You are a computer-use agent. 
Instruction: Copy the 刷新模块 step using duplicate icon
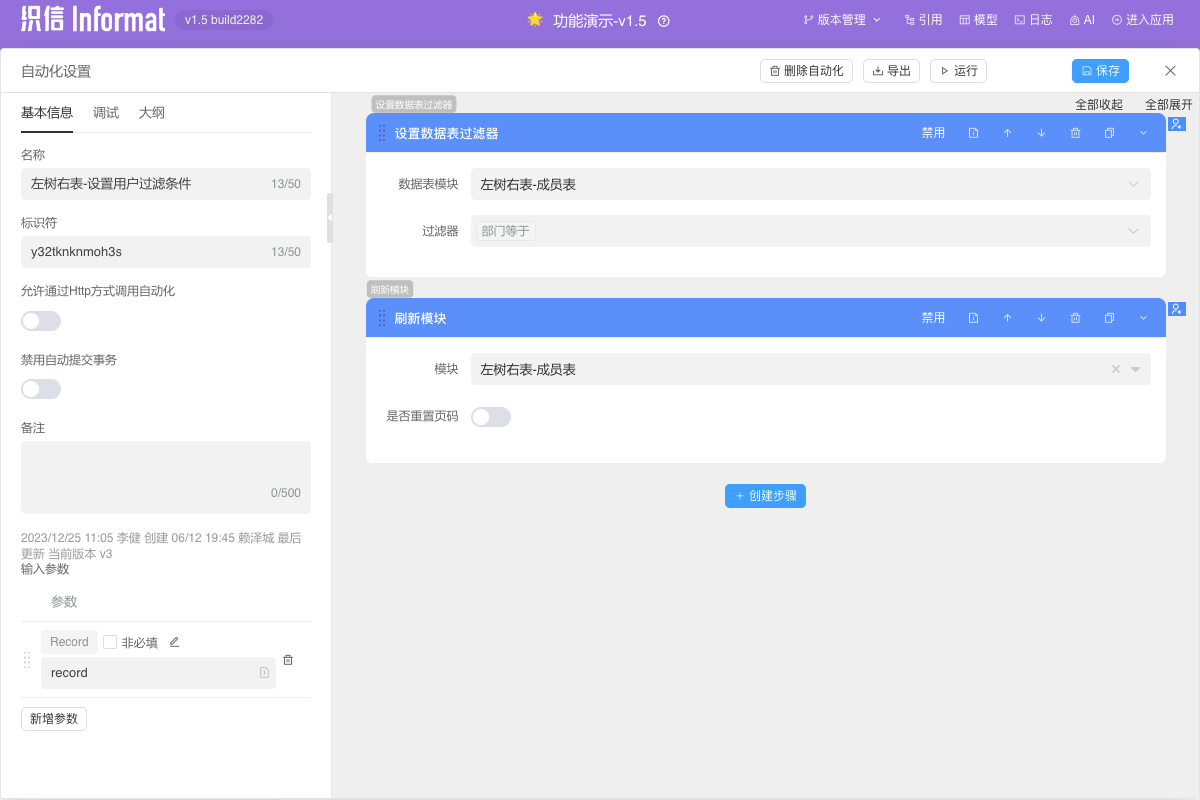[x=1109, y=318]
